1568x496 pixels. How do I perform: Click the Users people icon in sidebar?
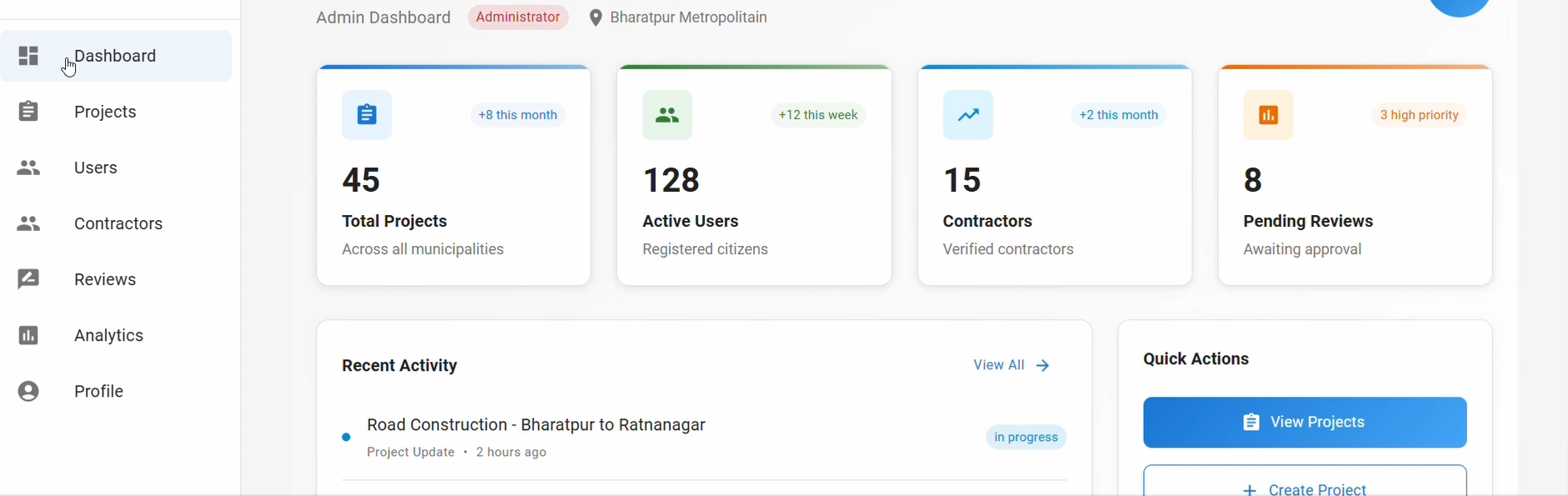click(28, 168)
